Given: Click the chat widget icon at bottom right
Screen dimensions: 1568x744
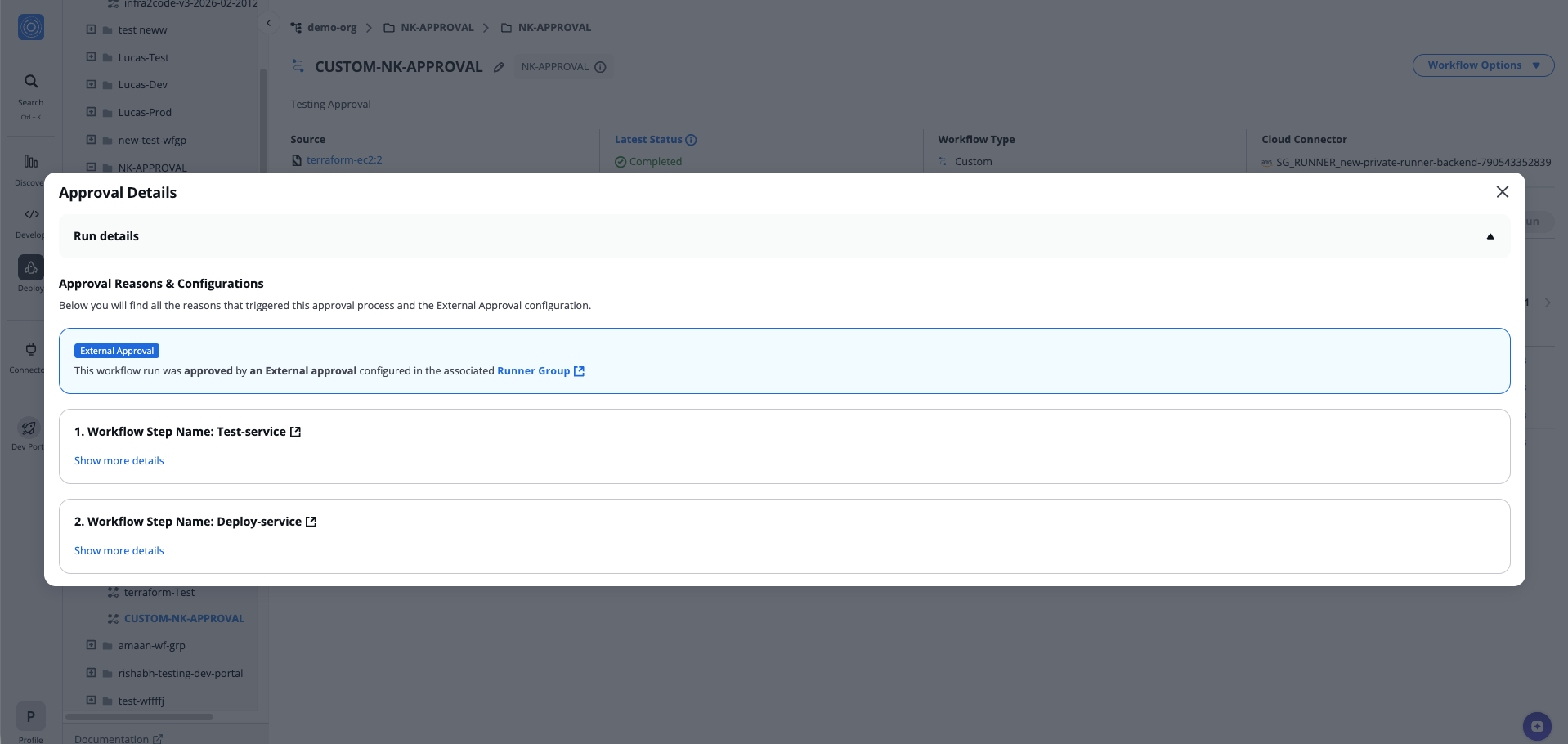Looking at the screenshot, I should tap(1537, 725).
